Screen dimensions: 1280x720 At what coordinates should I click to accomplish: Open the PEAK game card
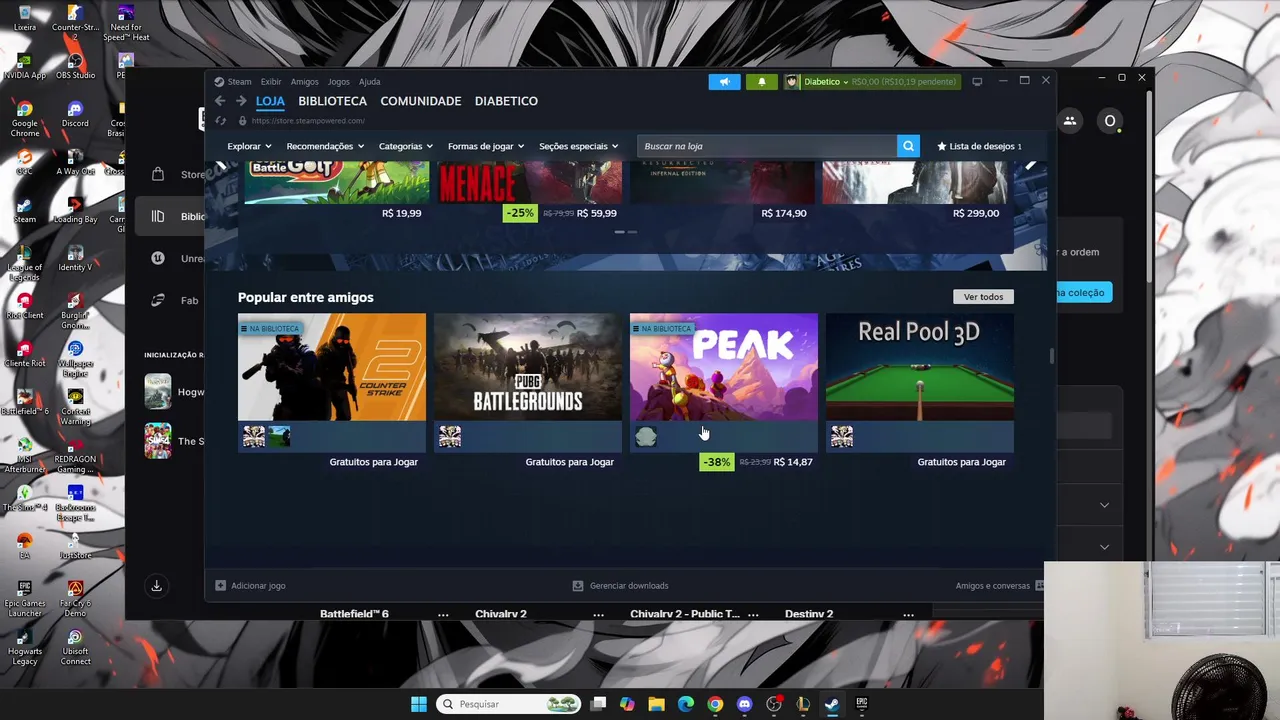[724, 367]
